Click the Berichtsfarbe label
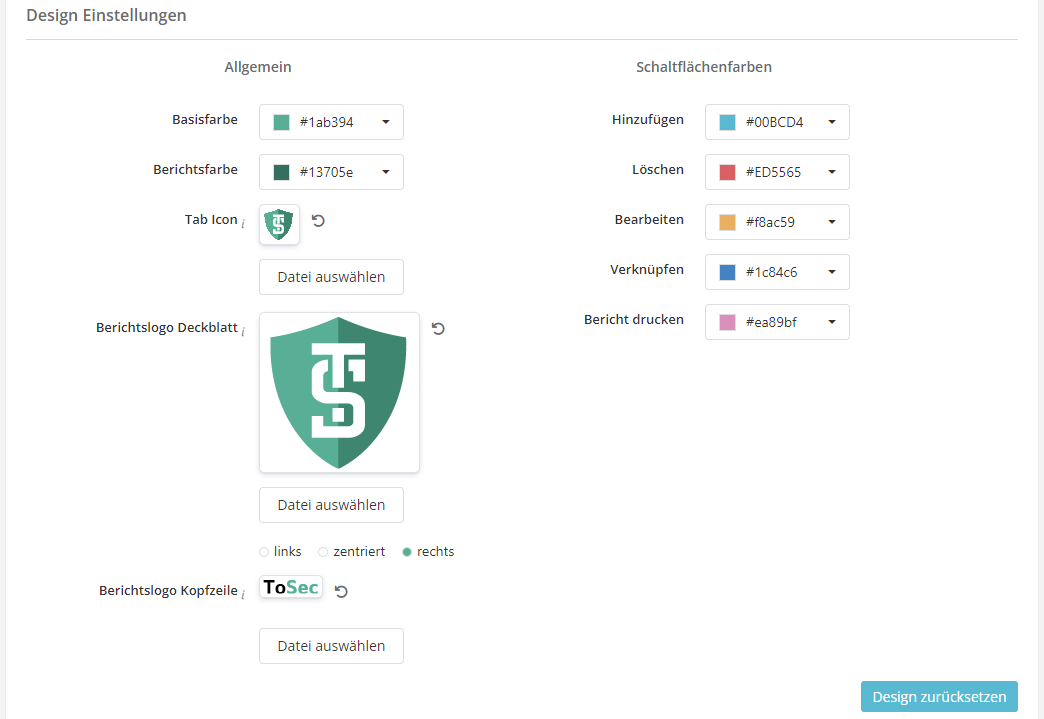This screenshot has width=1044, height=719. point(195,170)
